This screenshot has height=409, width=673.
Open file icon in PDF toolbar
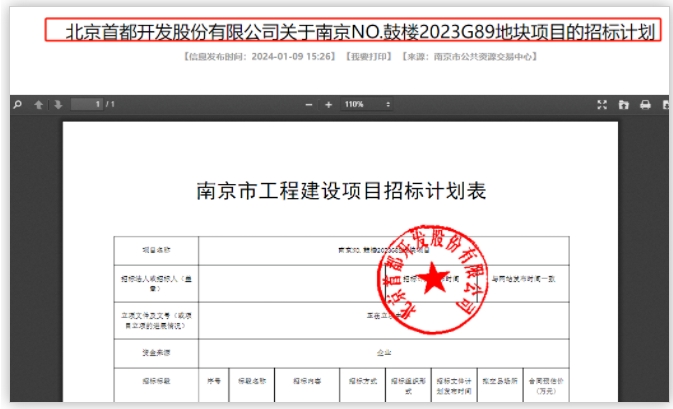click(x=624, y=105)
